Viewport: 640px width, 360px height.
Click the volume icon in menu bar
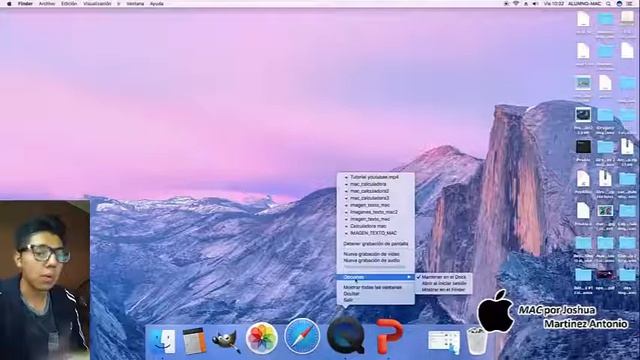pyautogui.click(x=535, y=4)
